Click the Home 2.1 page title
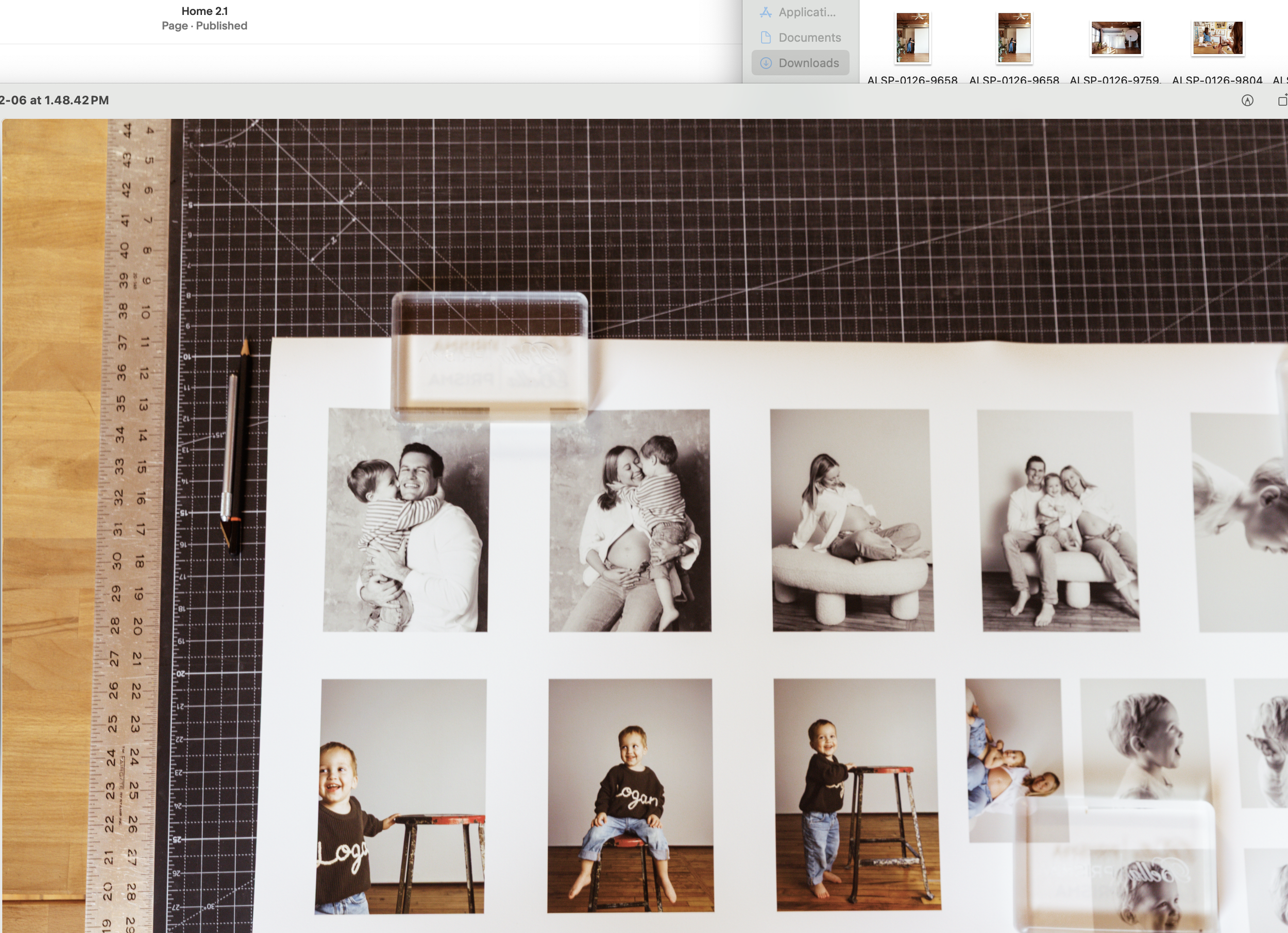 (205, 11)
